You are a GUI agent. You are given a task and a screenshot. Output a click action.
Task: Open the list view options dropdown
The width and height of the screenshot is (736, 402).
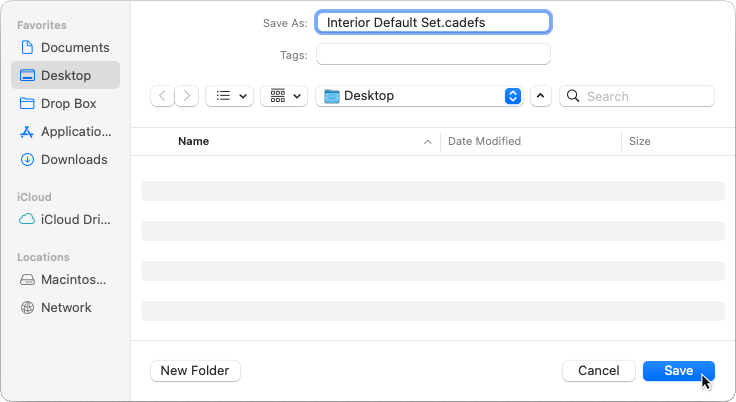230,96
